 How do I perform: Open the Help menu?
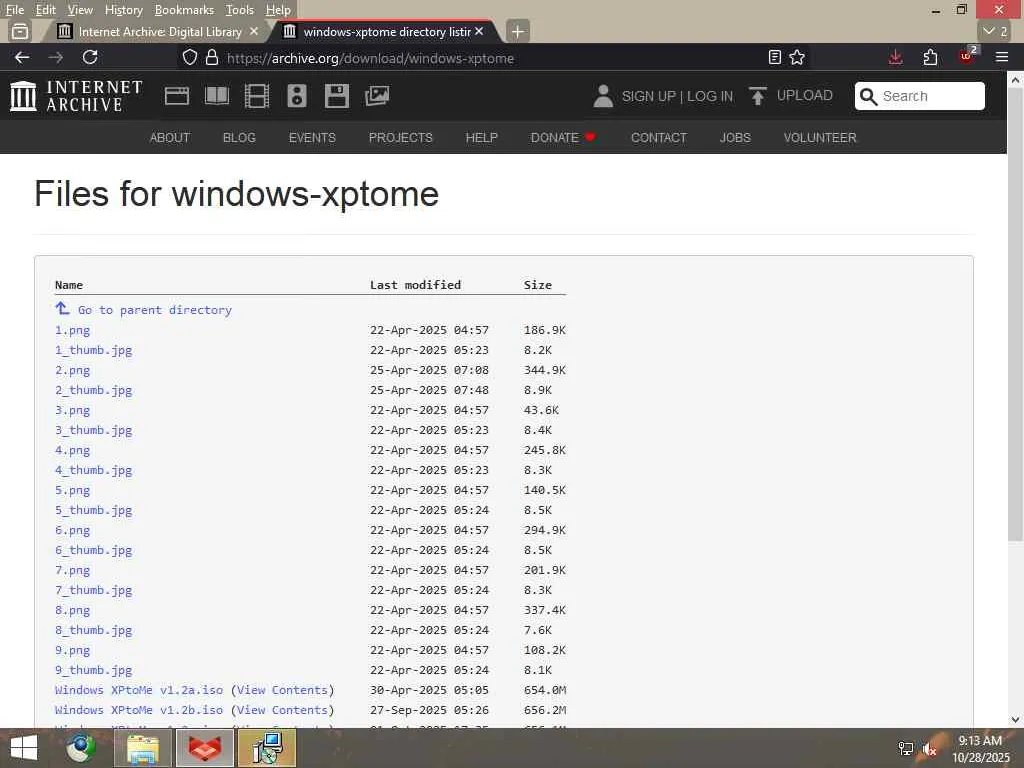(278, 10)
